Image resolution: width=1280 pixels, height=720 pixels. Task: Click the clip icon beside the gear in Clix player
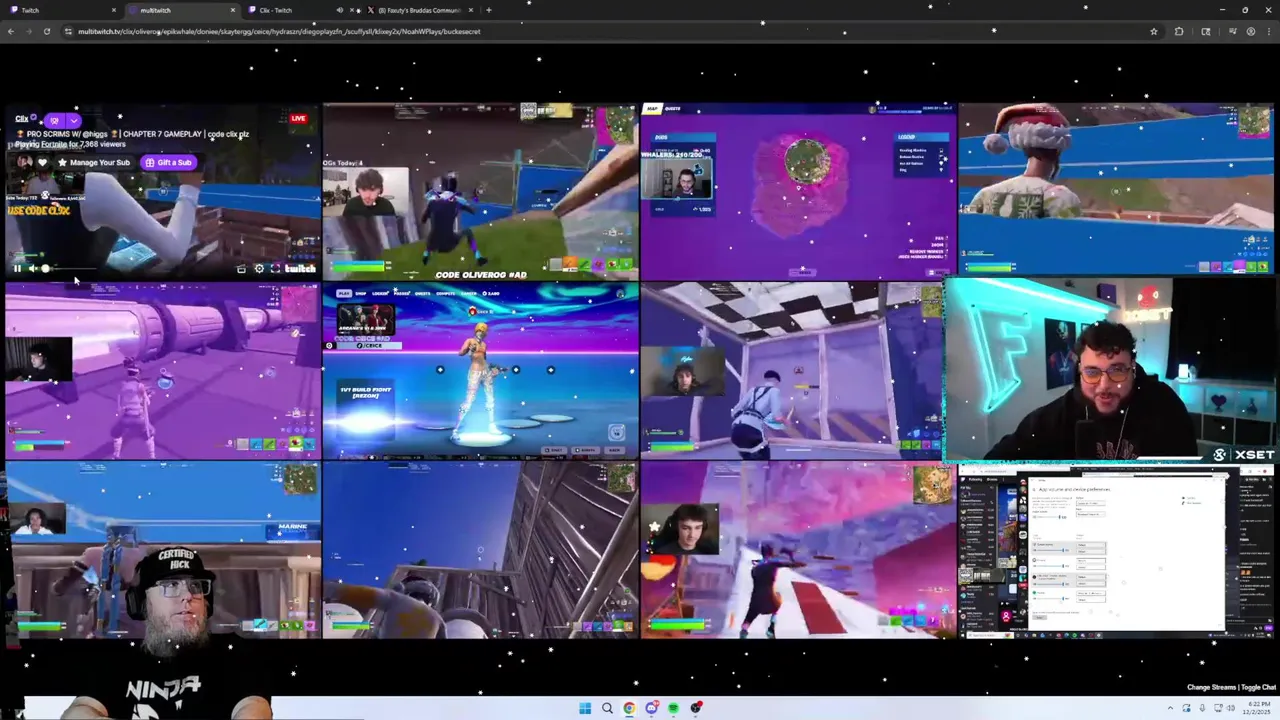(241, 268)
